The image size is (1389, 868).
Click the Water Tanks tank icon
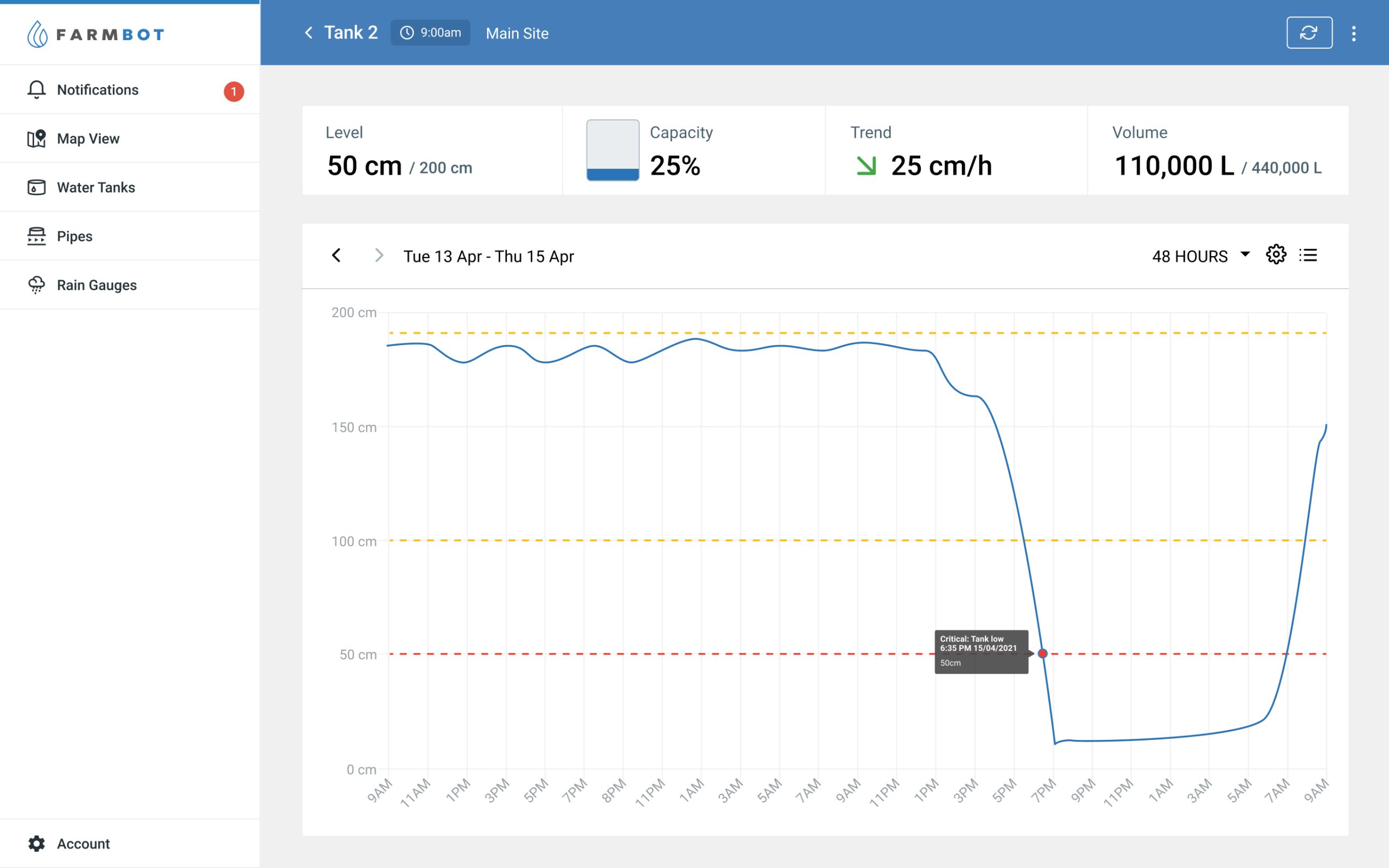click(x=36, y=188)
